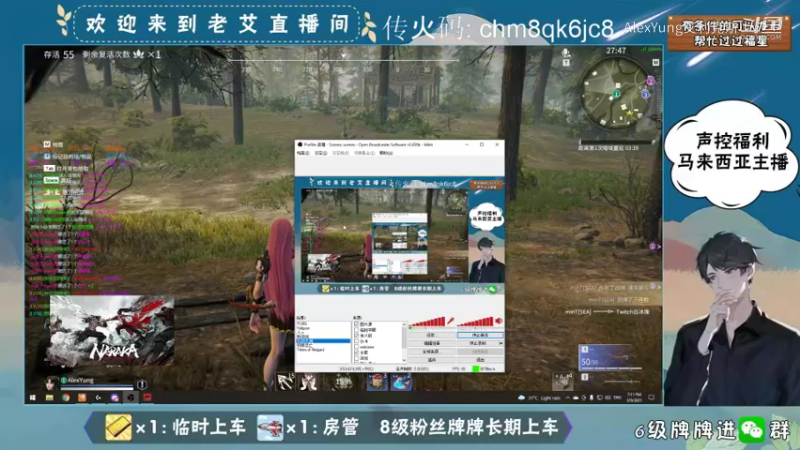Click the 全域来源 global sources button
This screenshot has height=450, width=800.
431,352
